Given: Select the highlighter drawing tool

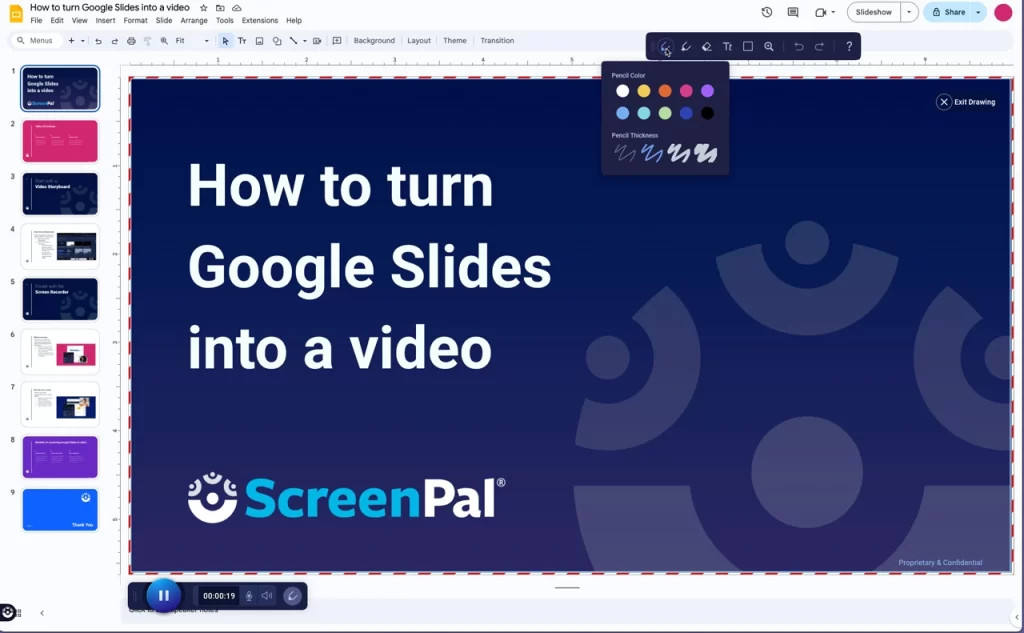Looking at the screenshot, I should pos(686,46).
